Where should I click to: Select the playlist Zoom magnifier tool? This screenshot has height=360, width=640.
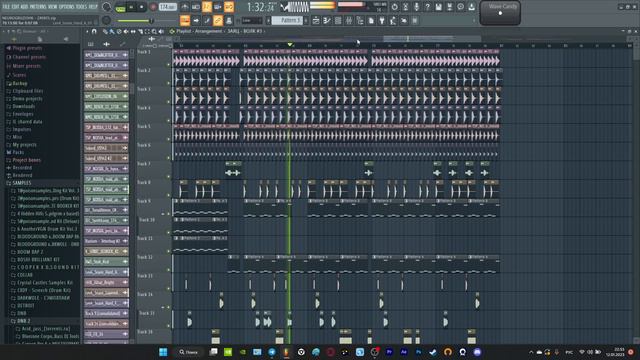coord(154,31)
